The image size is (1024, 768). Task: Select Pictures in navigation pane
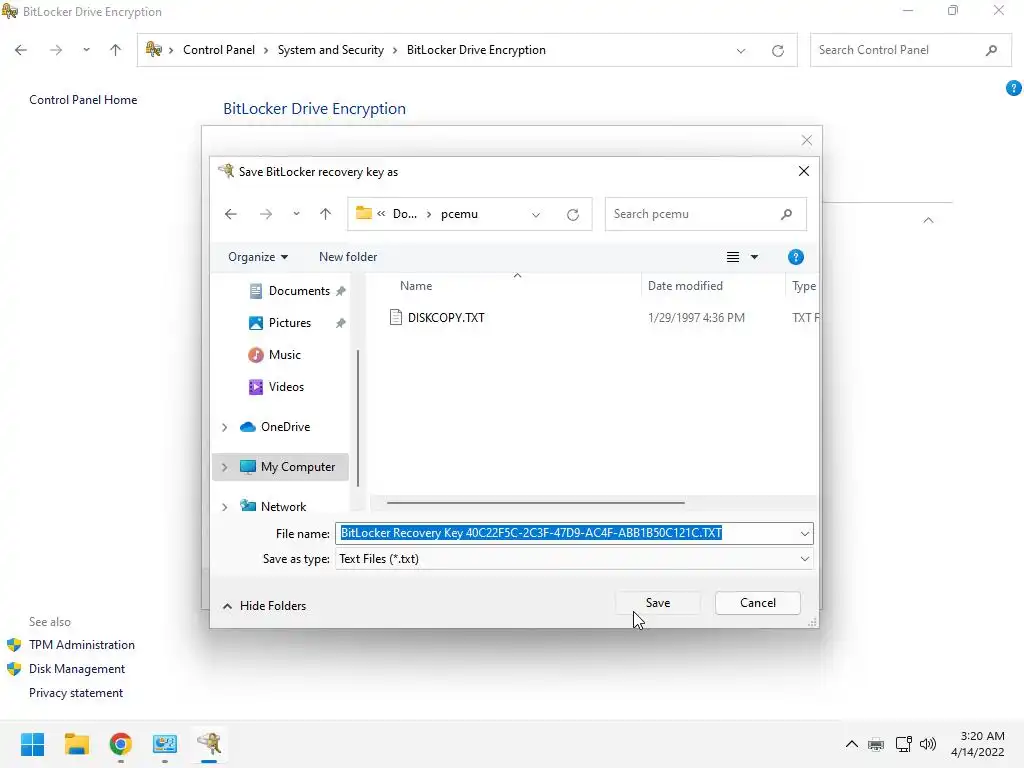(x=289, y=323)
